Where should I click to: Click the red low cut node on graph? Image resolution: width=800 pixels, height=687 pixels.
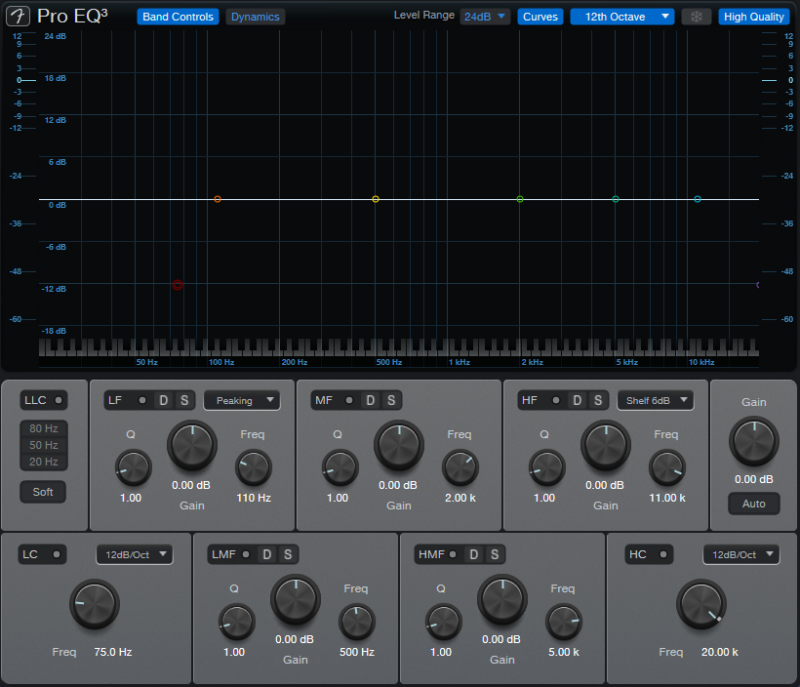click(178, 285)
